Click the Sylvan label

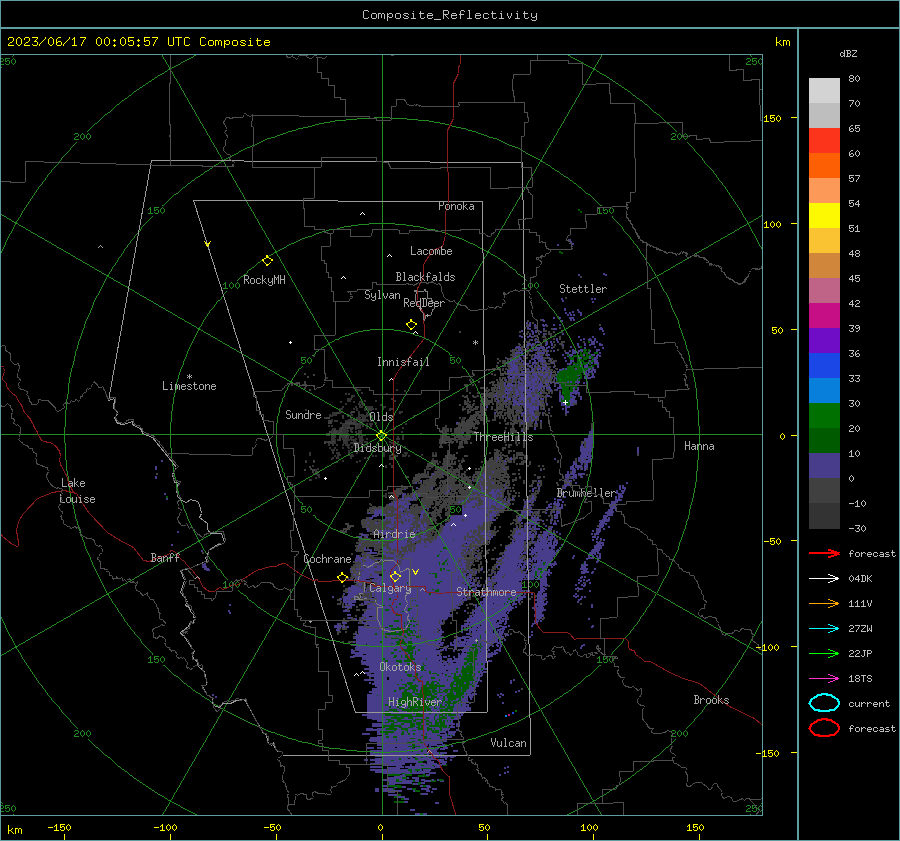pyautogui.click(x=382, y=295)
